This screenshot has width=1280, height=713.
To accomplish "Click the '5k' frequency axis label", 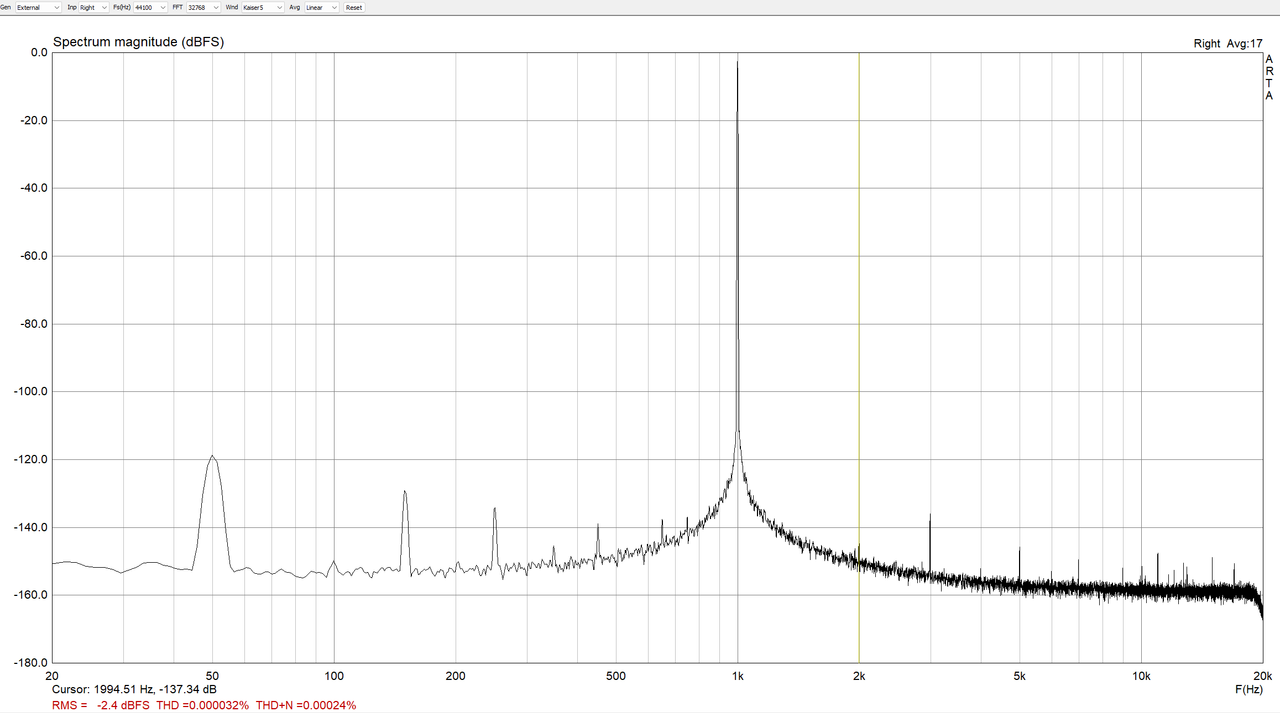I will (x=1019, y=676).
